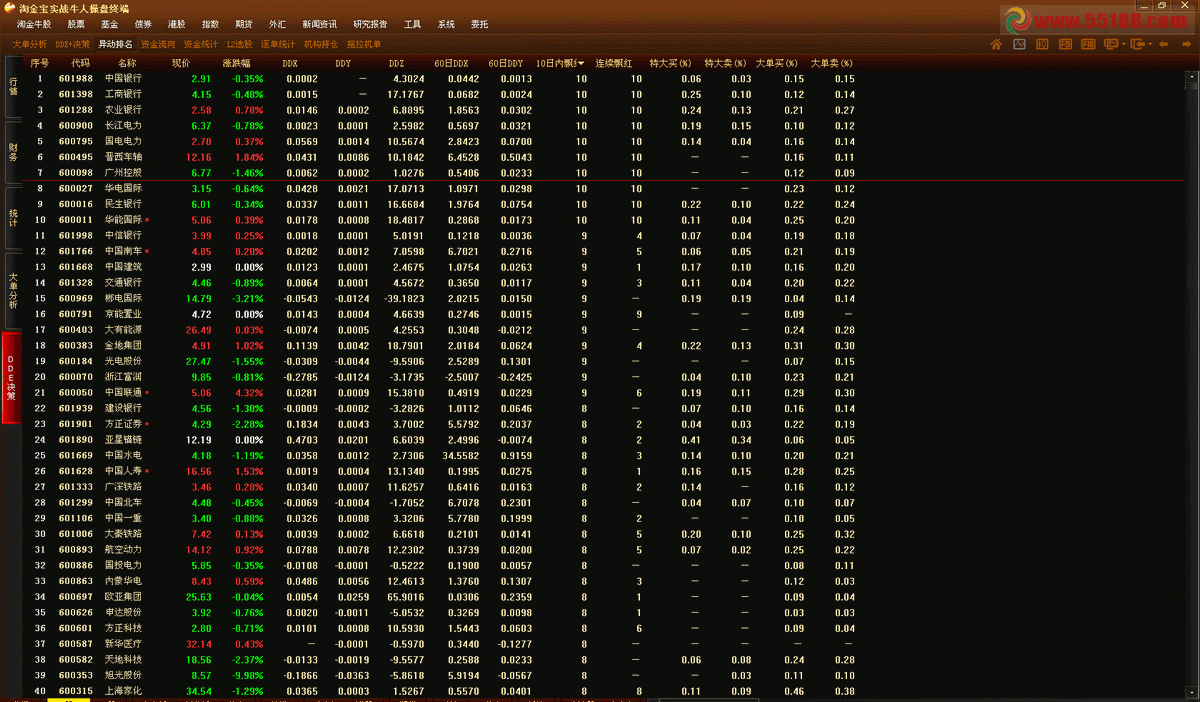The height and width of the screenshot is (702, 1200).
Task: Switch to the 逐单统计 sub-tab
Action: coord(279,44)
